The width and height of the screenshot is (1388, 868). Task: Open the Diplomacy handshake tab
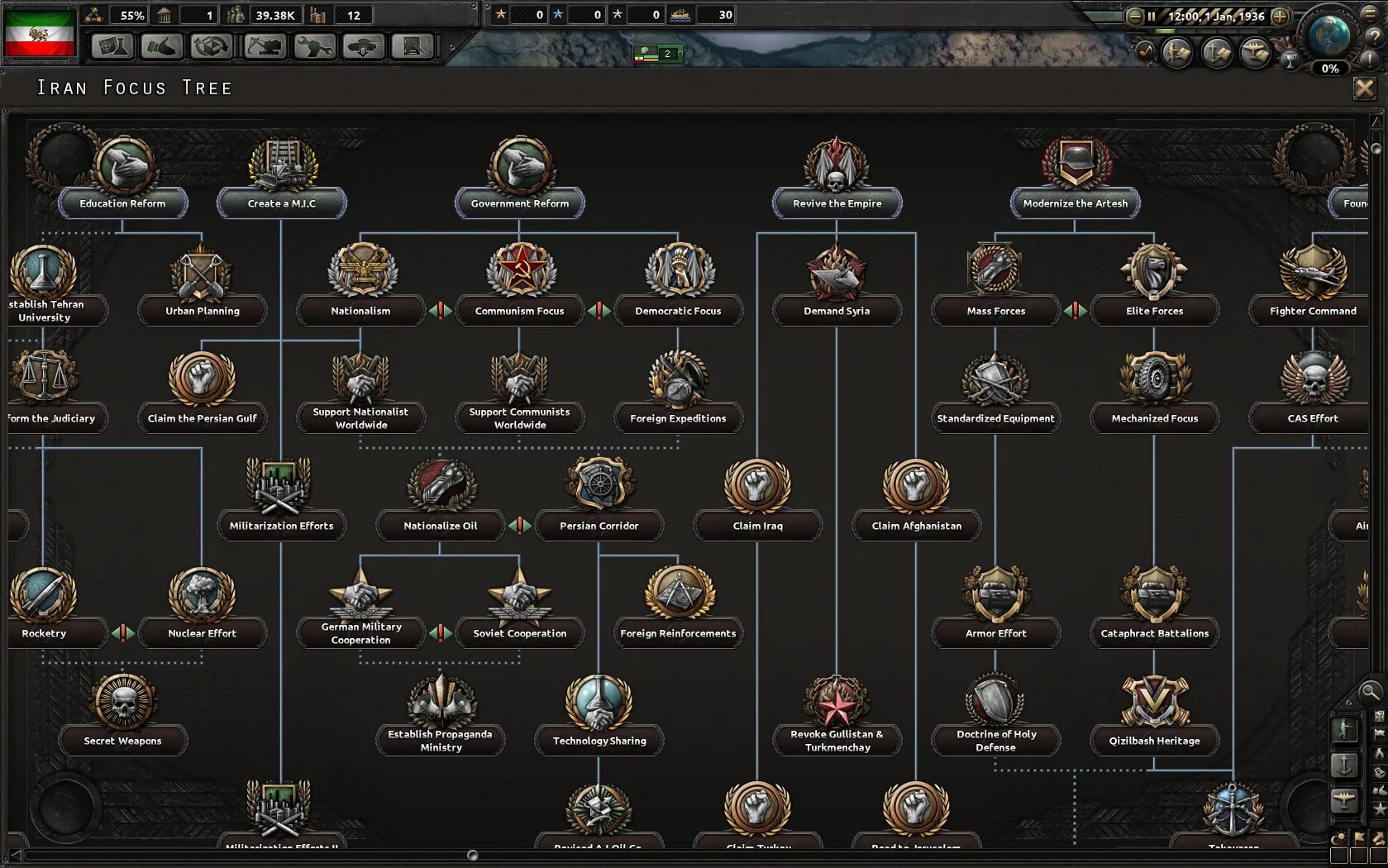[x=161, y=46]
